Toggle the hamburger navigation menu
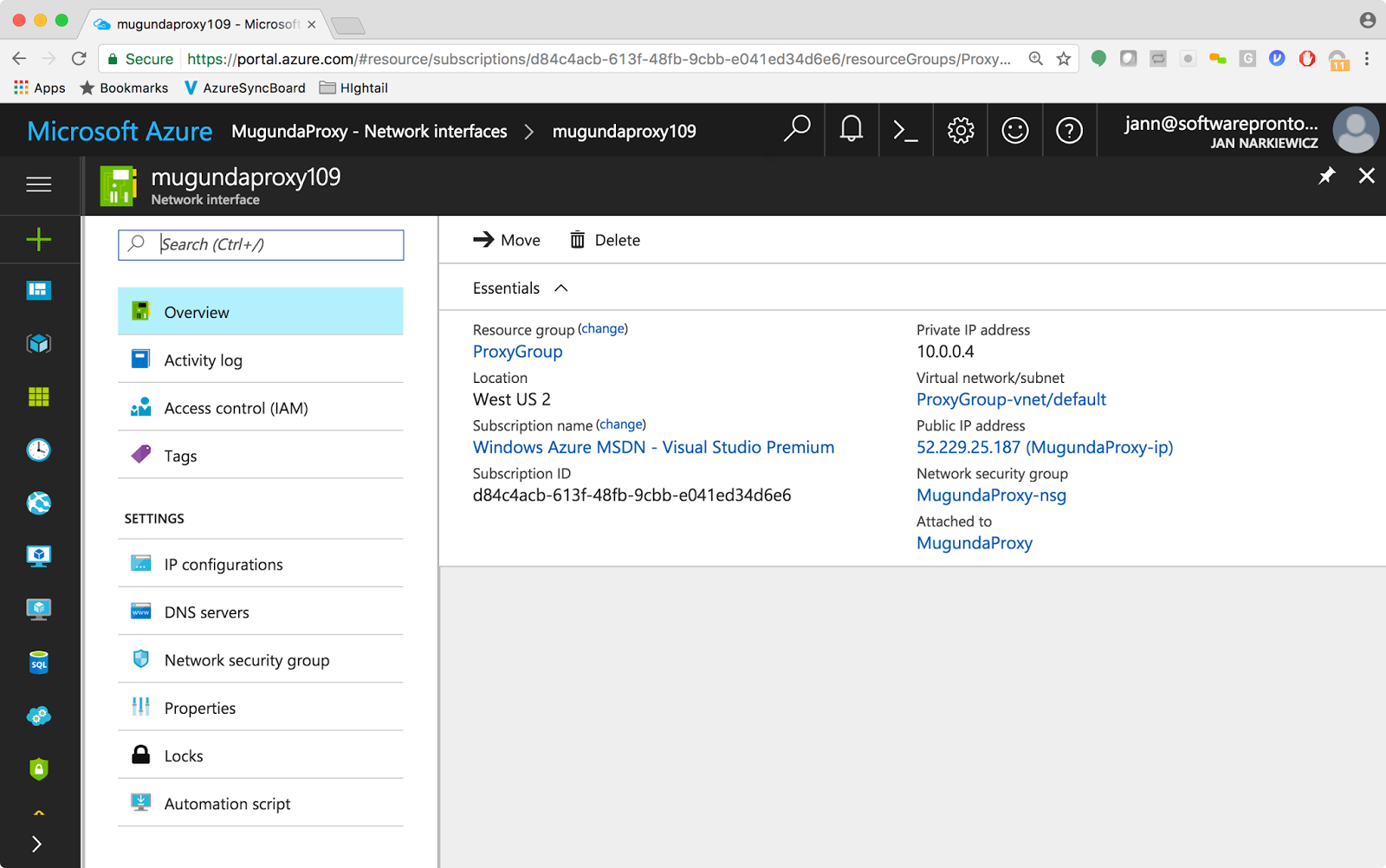 click(x=38, y=185)
